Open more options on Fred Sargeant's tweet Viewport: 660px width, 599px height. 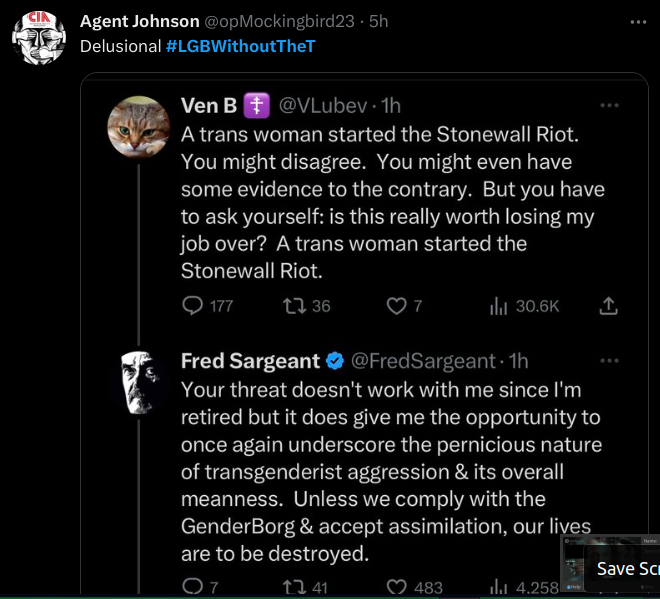pos(609,360)
